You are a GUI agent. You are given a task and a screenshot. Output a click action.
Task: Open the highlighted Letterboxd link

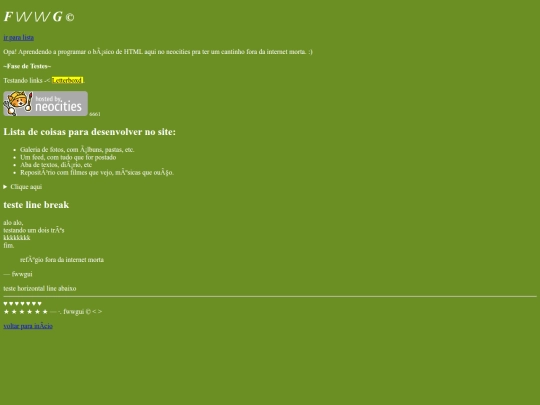pos(68,80)
